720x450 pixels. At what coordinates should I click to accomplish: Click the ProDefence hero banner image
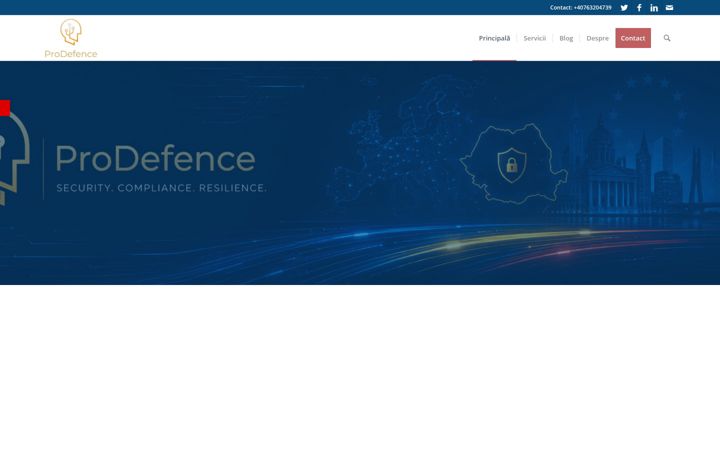360,173
